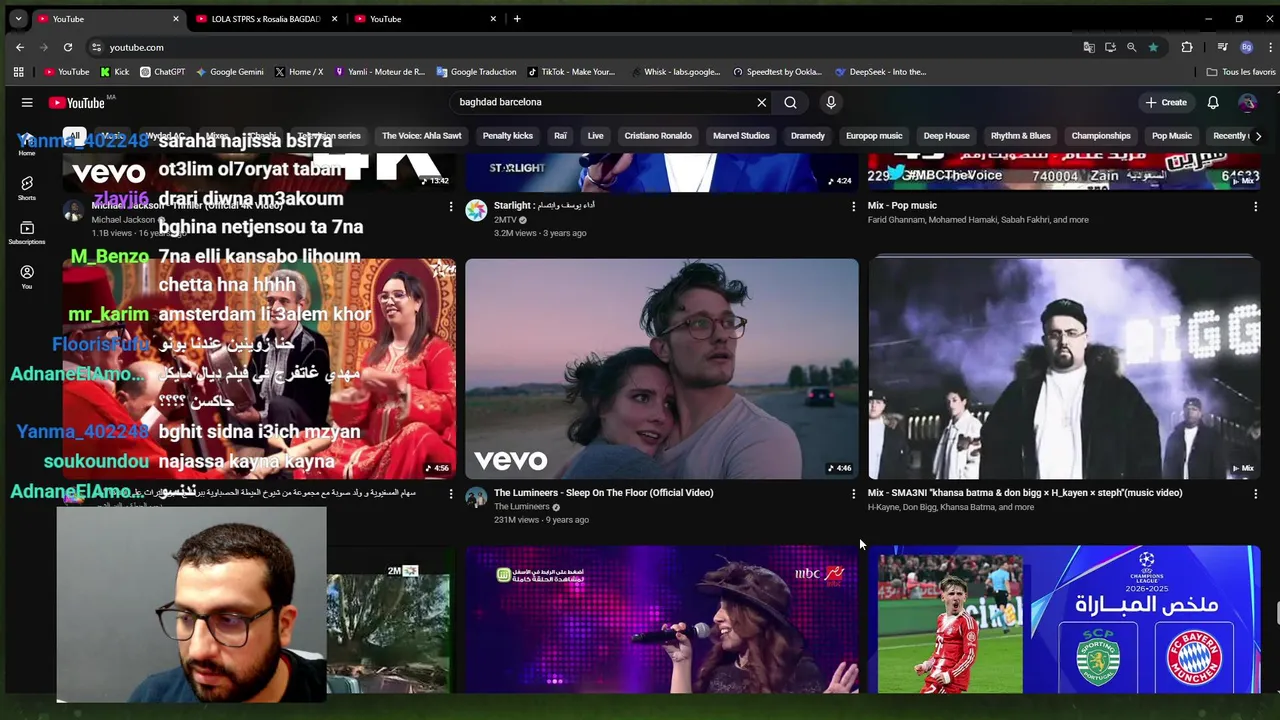Open the browser extensions puzzle icon
Viewport: 1280px width, 720px height.
(1187, 47)
